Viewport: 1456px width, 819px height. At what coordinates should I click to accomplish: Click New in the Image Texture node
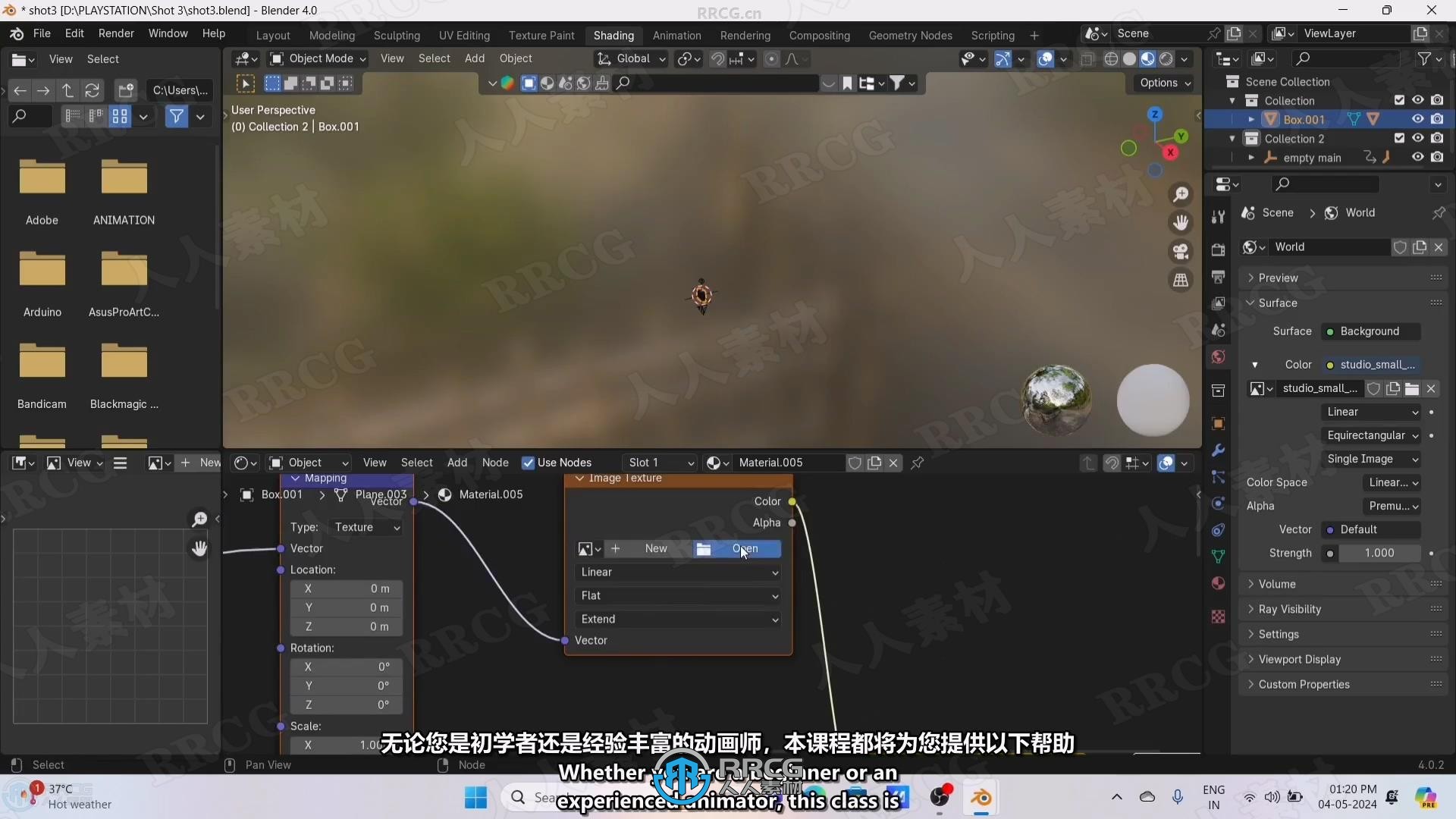pyautogui.click(x=648, y=549)
